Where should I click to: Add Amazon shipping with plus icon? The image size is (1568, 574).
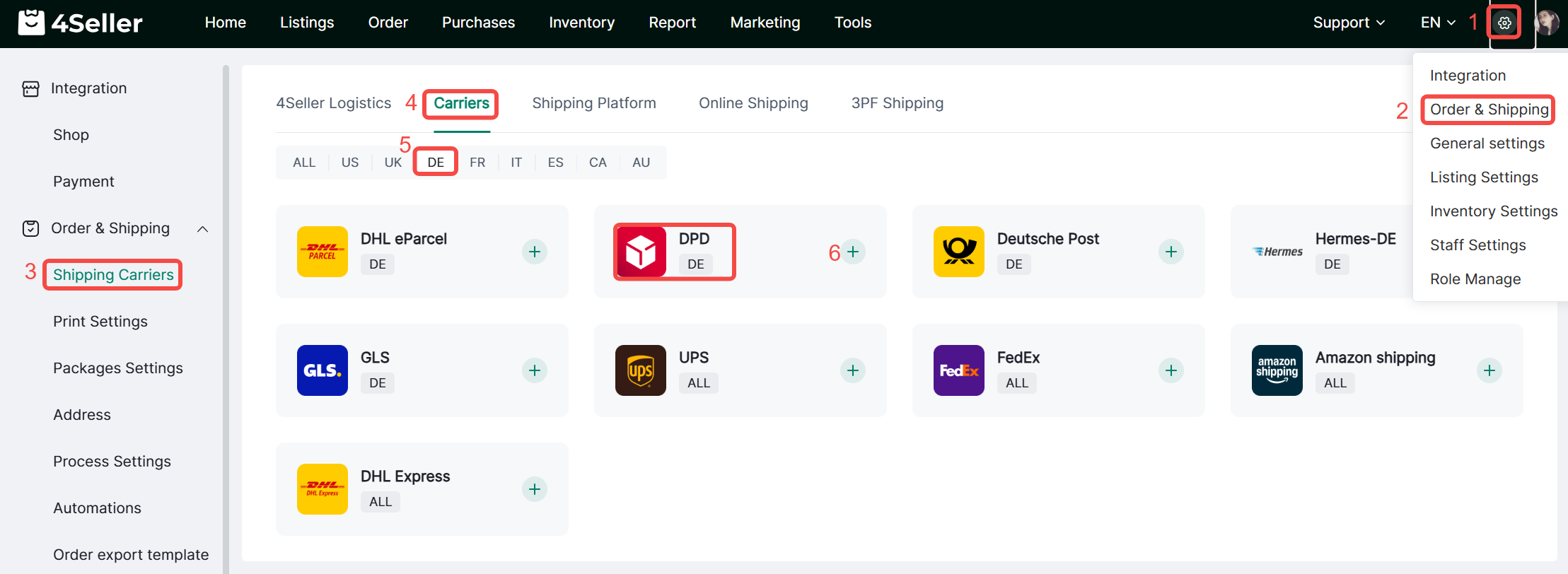point(1489,370)
